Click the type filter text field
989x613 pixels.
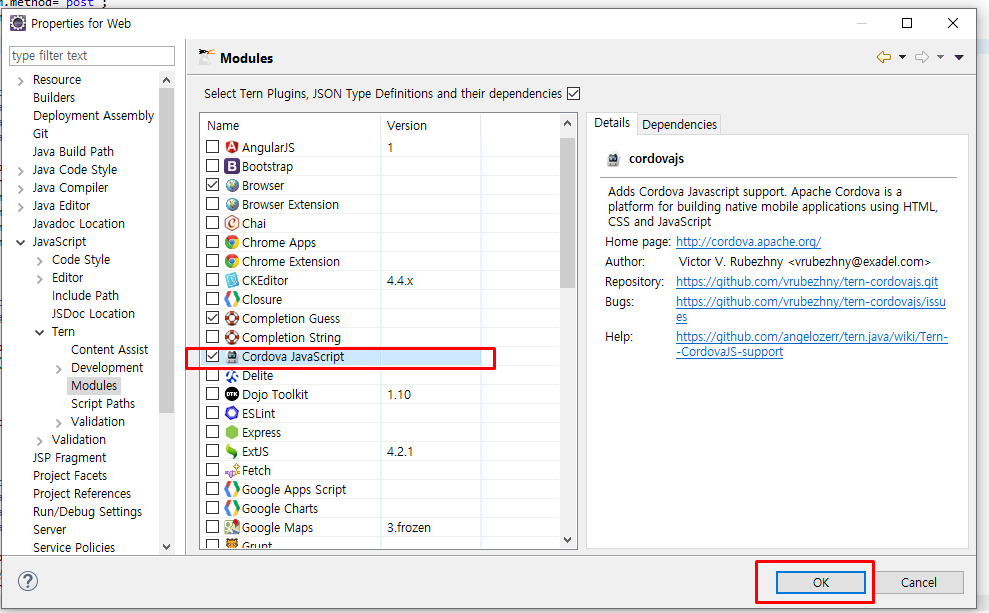coord(91,55)
